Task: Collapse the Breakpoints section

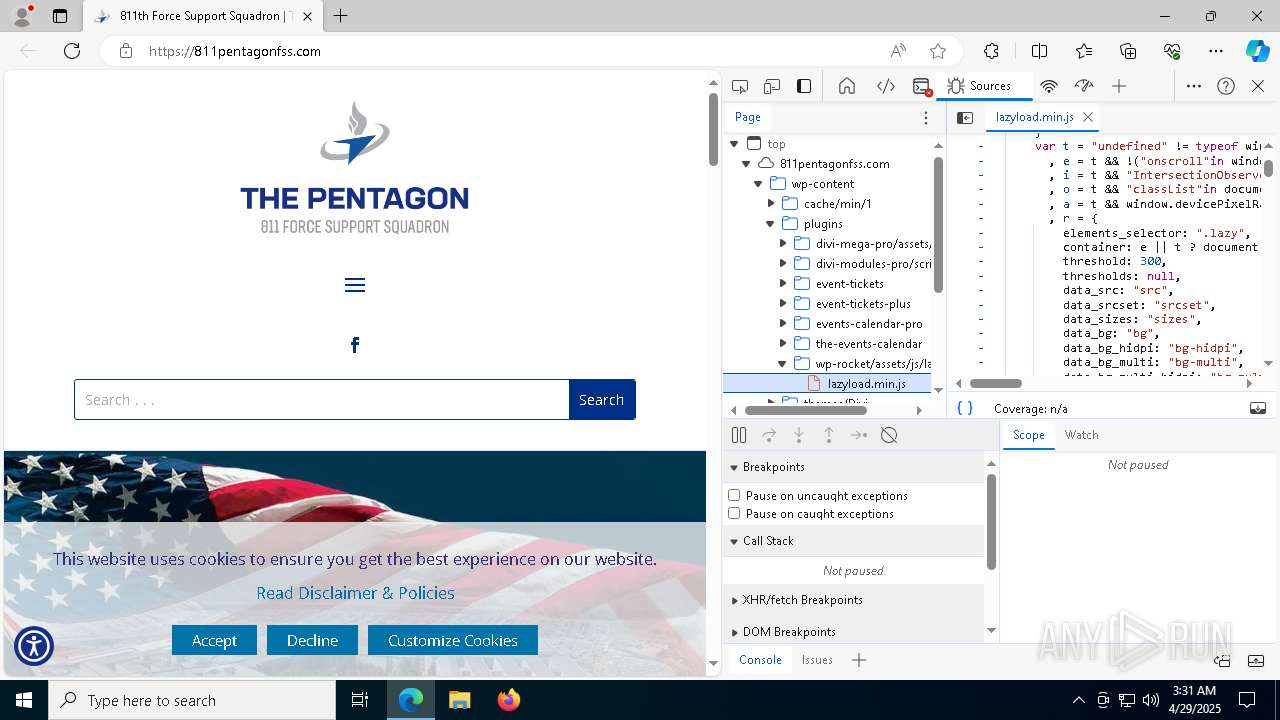Action: [734, 467]
